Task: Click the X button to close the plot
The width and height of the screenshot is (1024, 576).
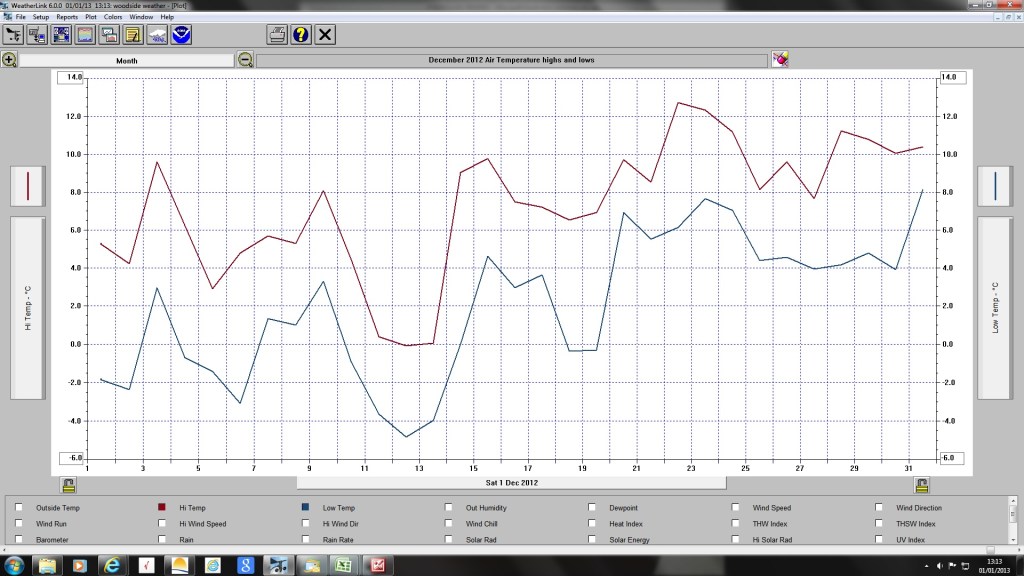Action: [326, 34]
